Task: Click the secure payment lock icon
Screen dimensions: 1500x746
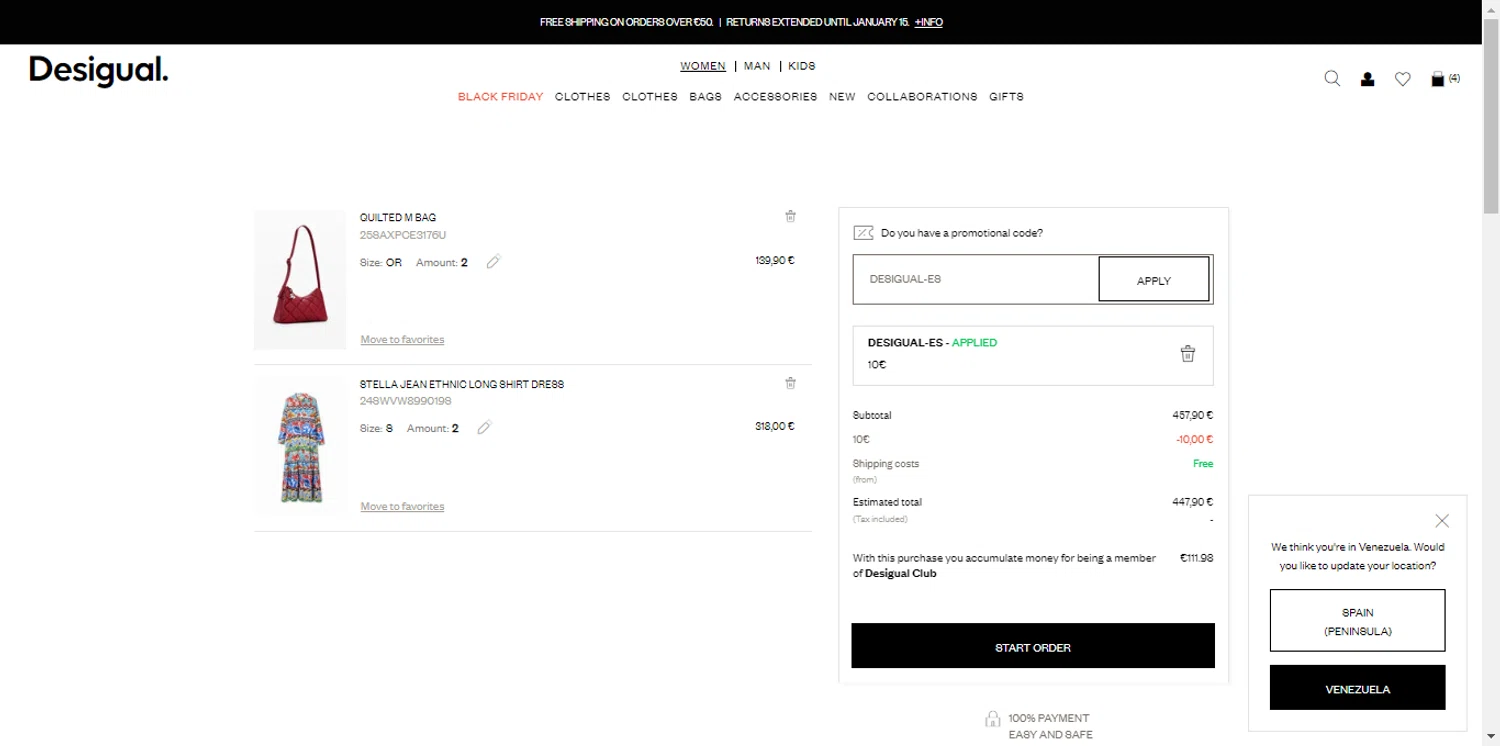Action: (992, 719)
